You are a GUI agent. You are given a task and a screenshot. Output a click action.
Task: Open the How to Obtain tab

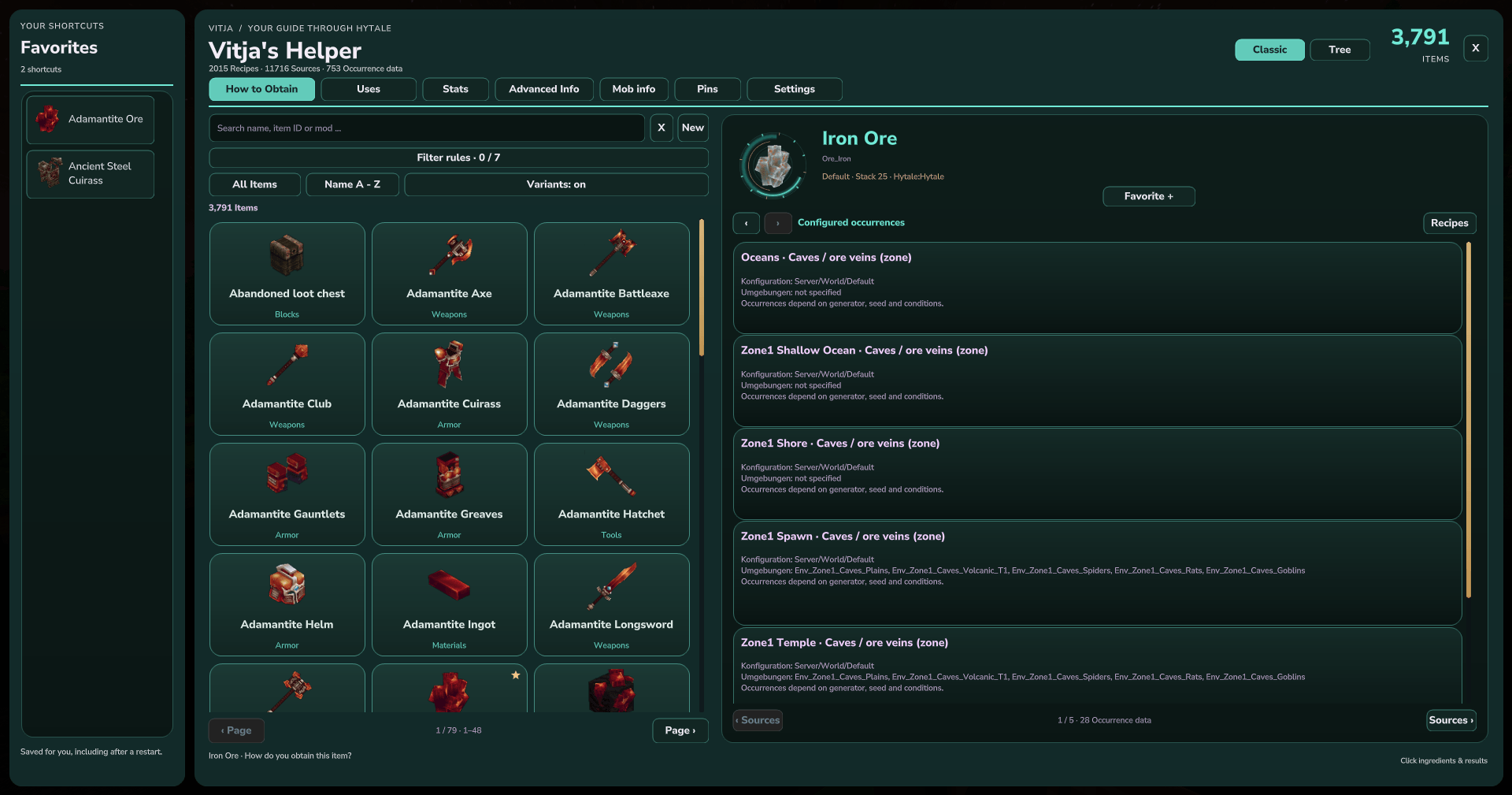(261, 89)
